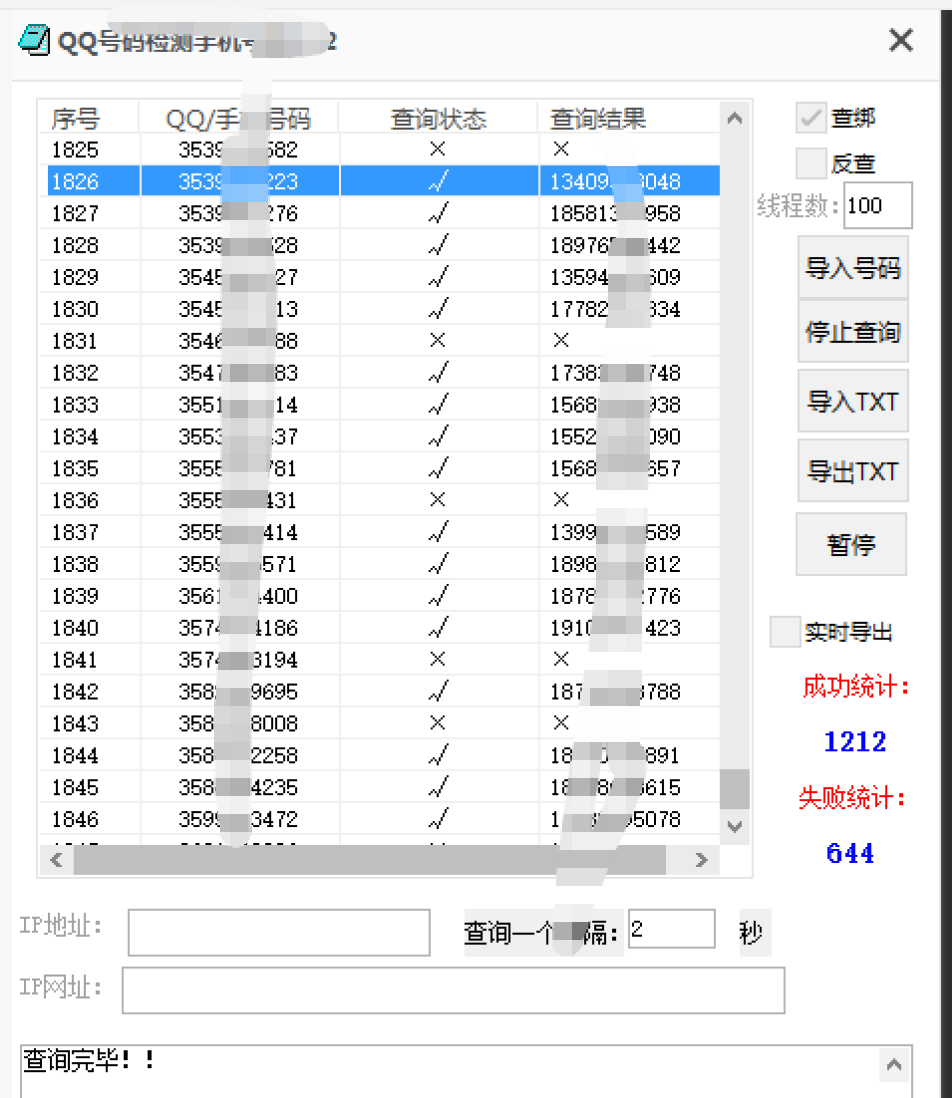Screen dimensions: 952x1098
Task: Click the 暂停 button
Action: 851,544
